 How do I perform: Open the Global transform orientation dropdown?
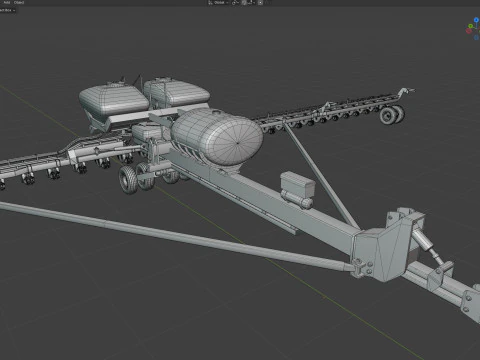(219, 2)
